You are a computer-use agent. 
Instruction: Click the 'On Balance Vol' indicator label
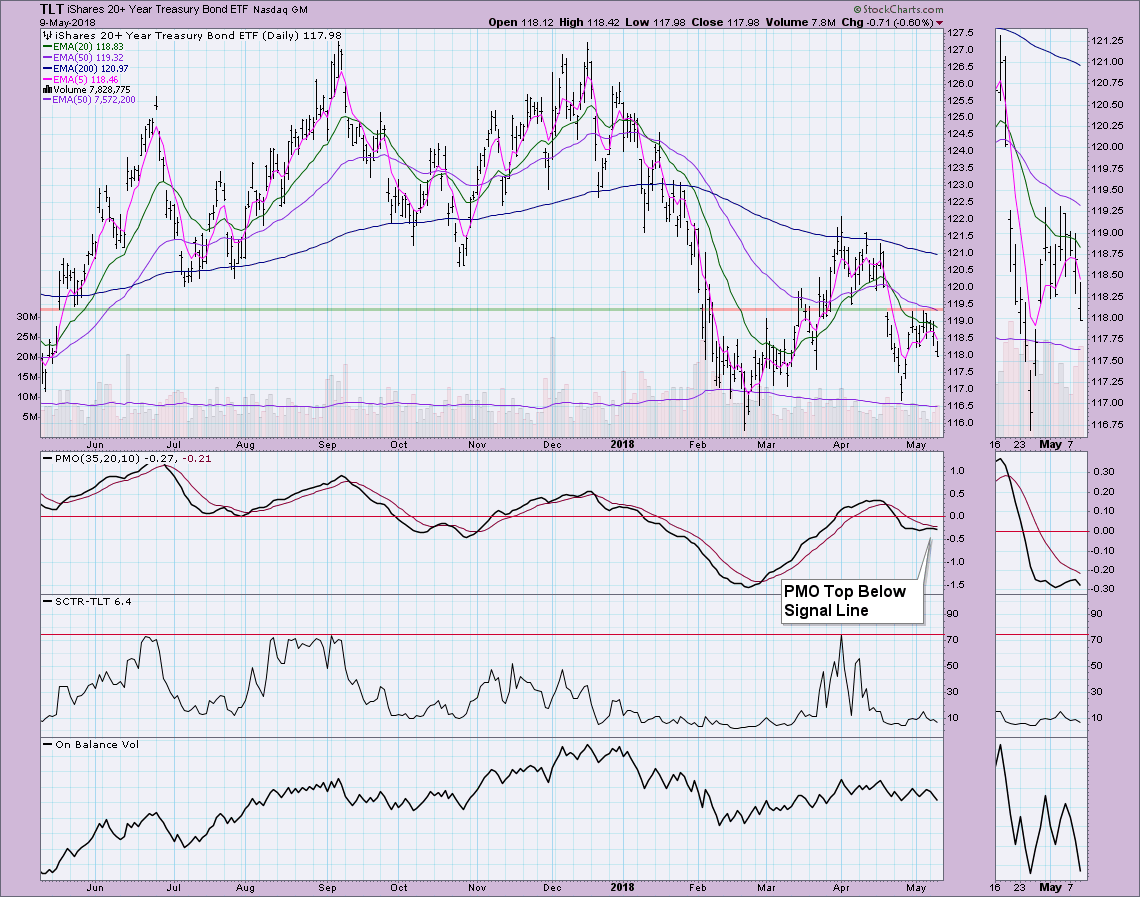pyautogui.click(x=97, y=744)
